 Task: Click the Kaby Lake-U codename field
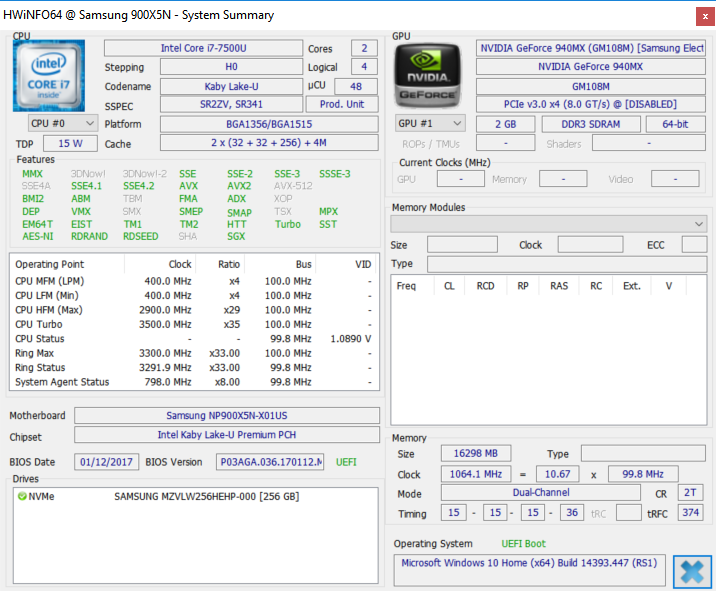coord(231,86)
